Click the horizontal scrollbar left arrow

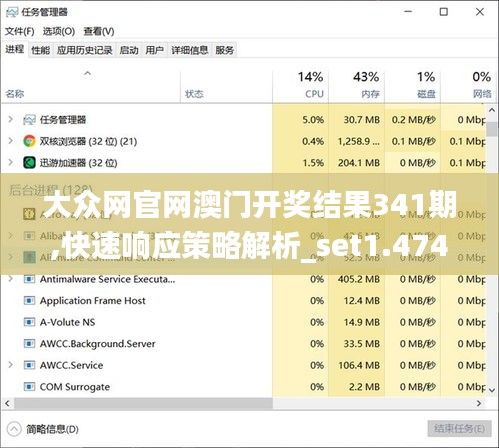point(7,403)
